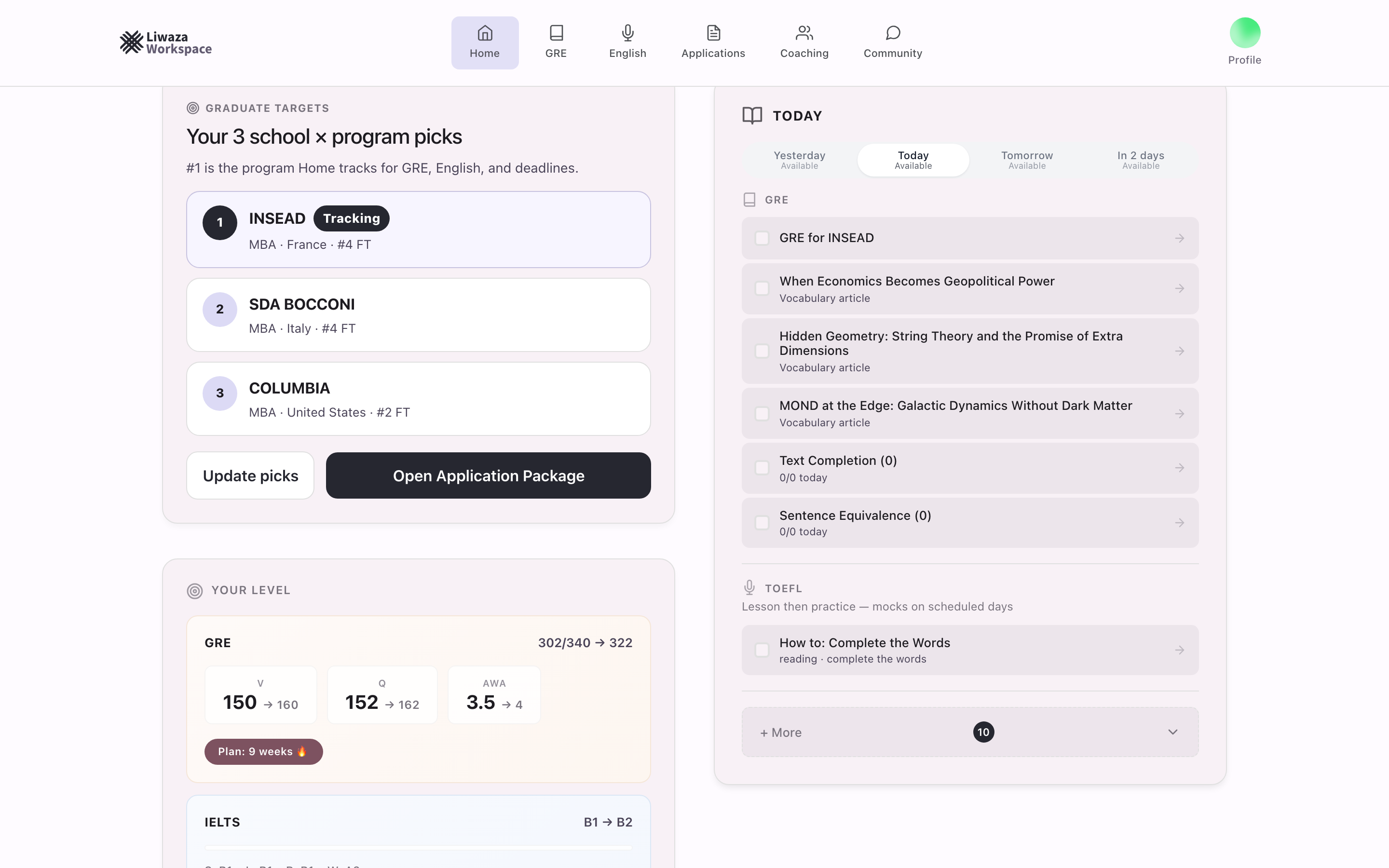The image size is (1389, 868).
Task: Switch to the Tomorrow tab
Action: click(x=1027, y=160)
